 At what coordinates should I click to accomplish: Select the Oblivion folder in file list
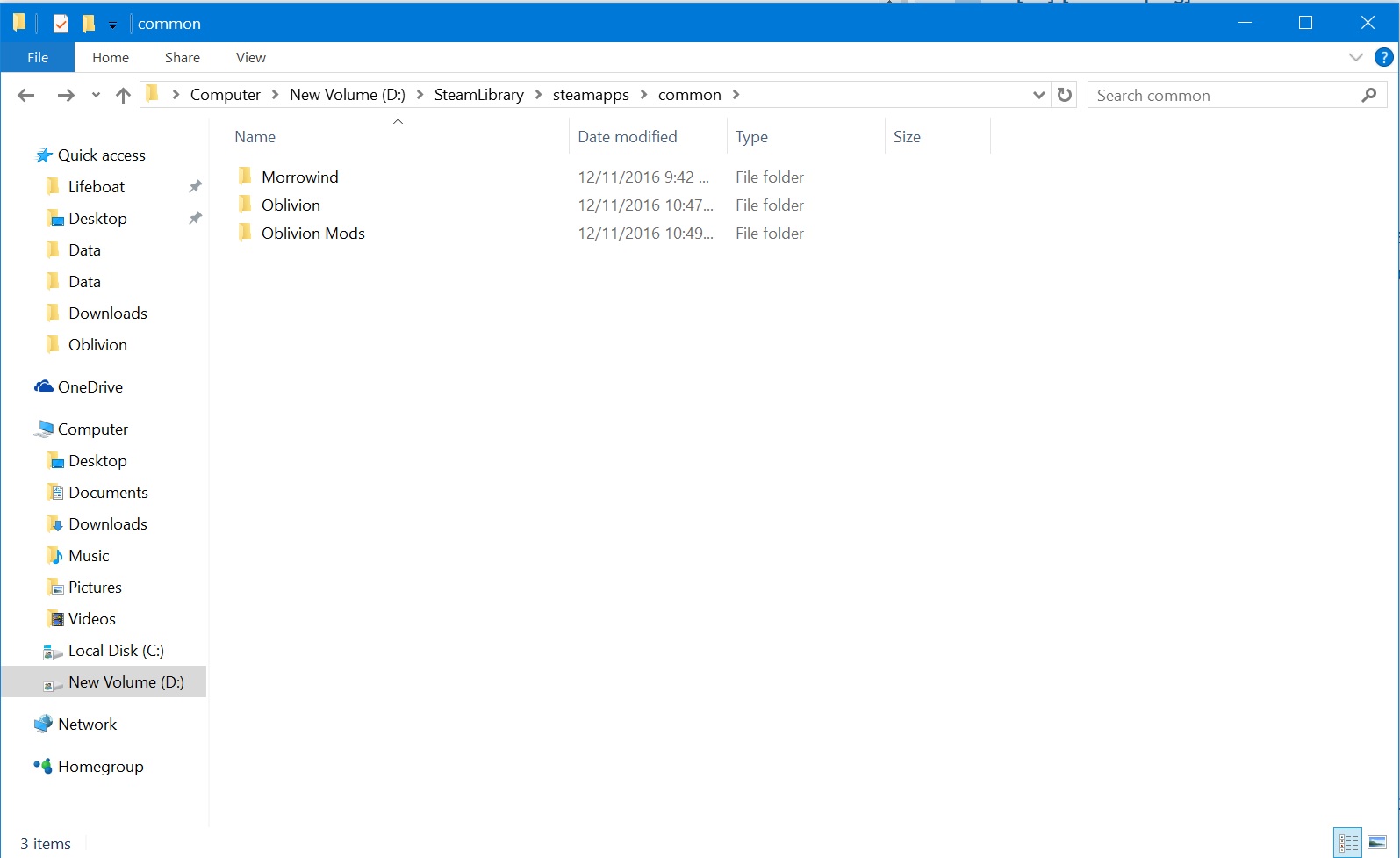291,205
